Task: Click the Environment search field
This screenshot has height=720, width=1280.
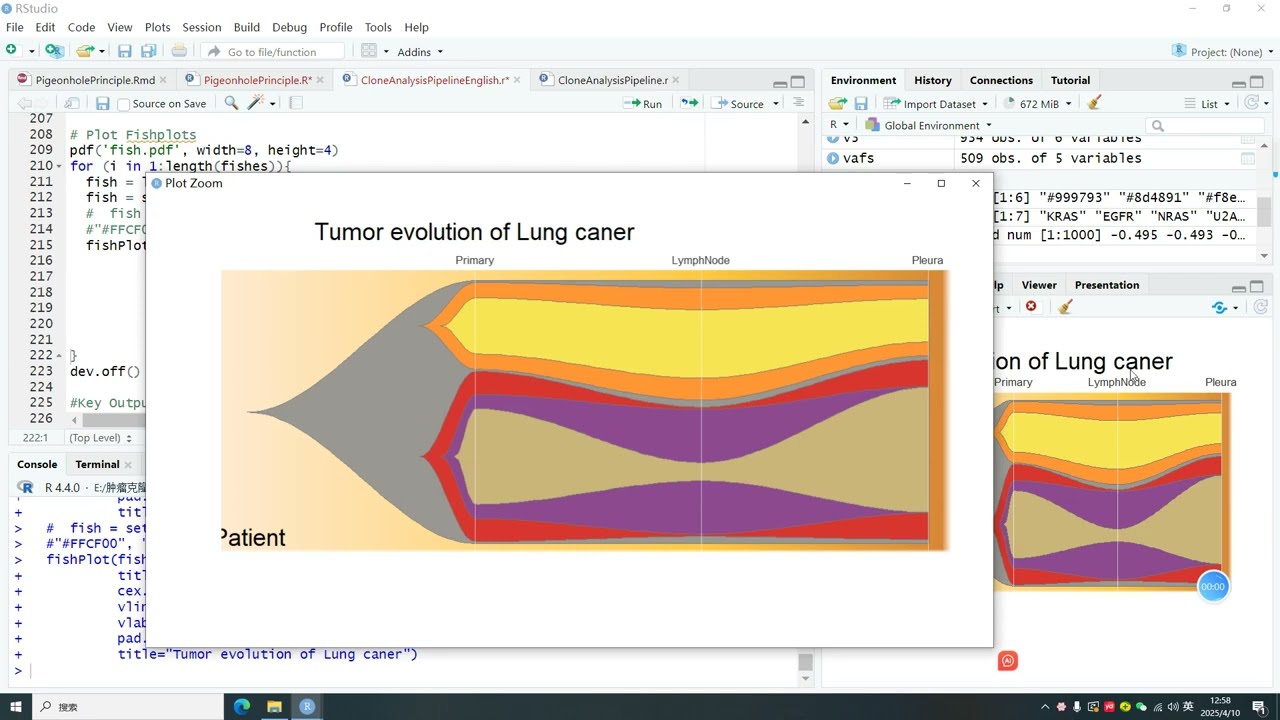Action: [1207, 125]
